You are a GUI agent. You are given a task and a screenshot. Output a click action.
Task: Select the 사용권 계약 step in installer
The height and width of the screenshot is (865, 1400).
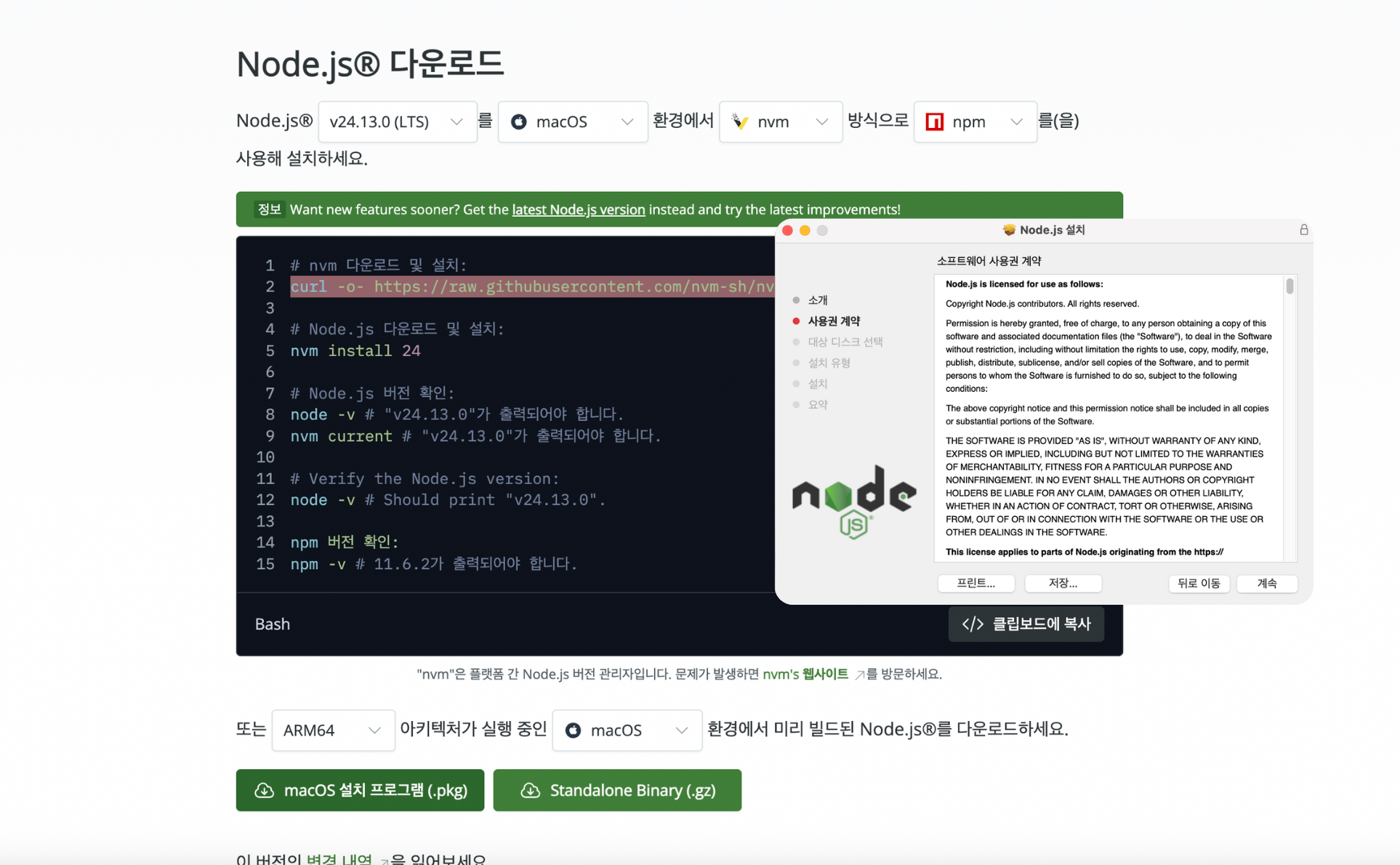click(834, 321)
